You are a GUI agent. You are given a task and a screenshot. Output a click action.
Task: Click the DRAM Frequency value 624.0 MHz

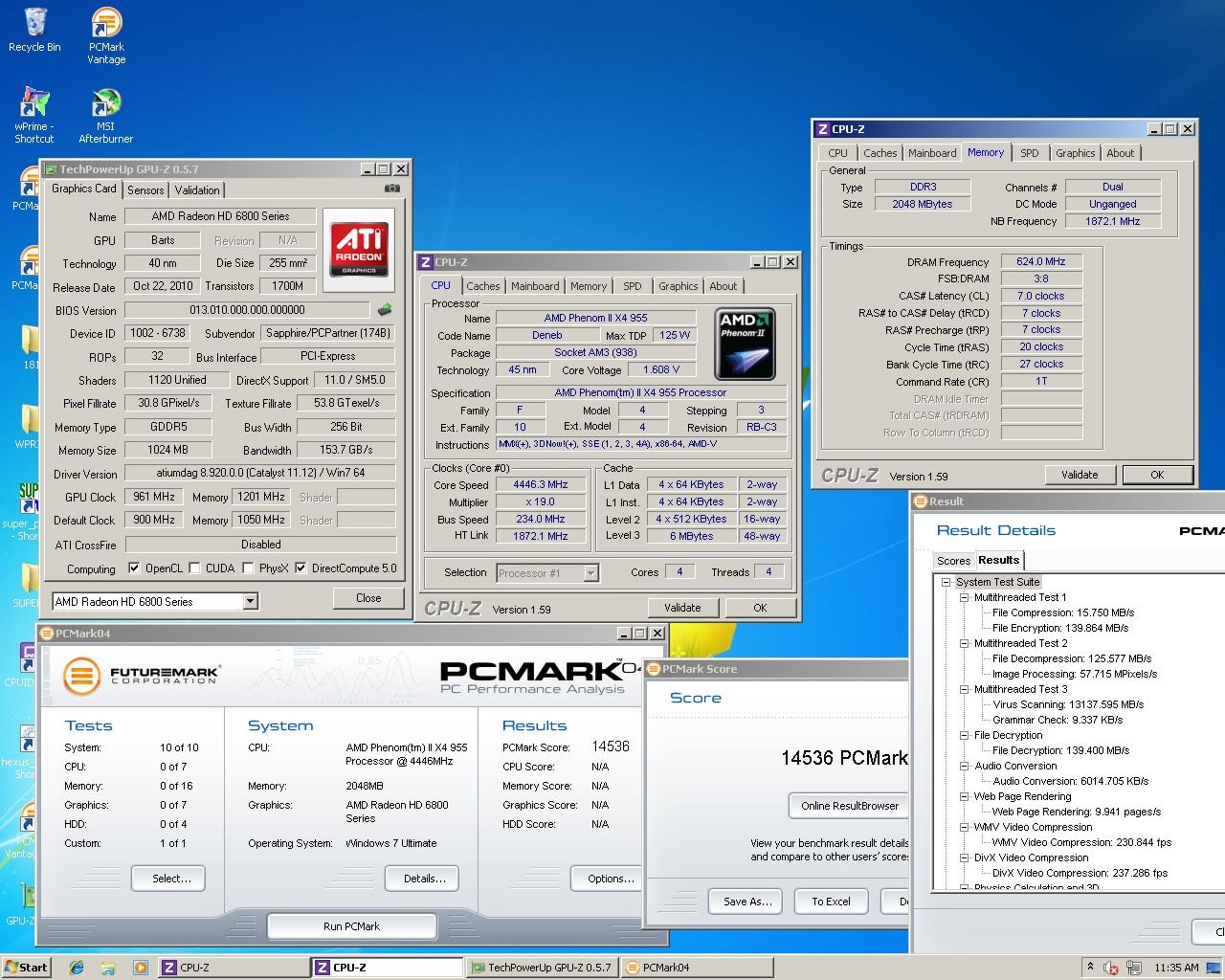tap(1041, 261)
